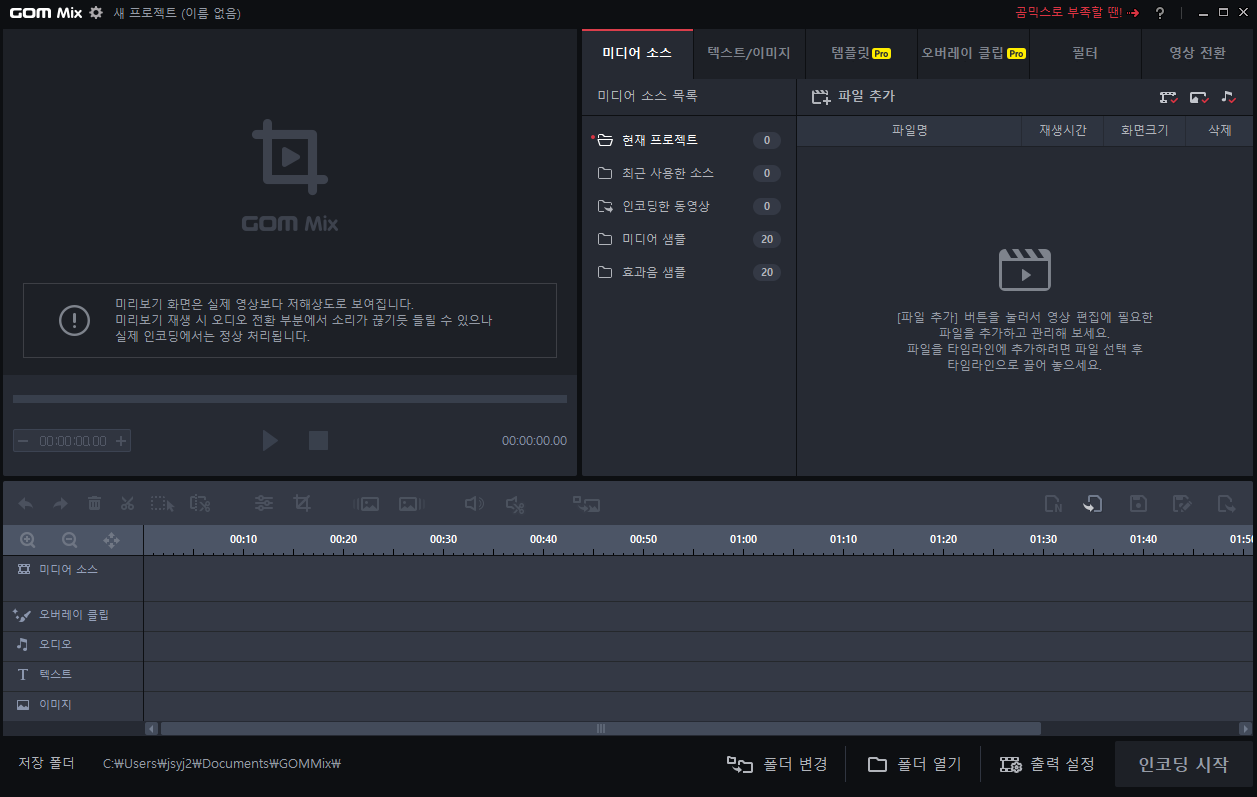Select 현재 프로젝트 folder
The width and height of the screenshot is (1257, 797).
point(689,140)
